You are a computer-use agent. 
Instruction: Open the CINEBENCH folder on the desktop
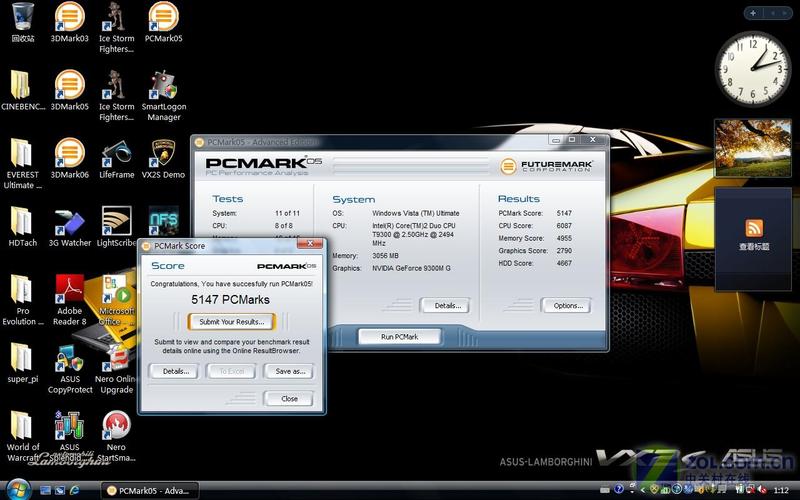click(22, 90)
